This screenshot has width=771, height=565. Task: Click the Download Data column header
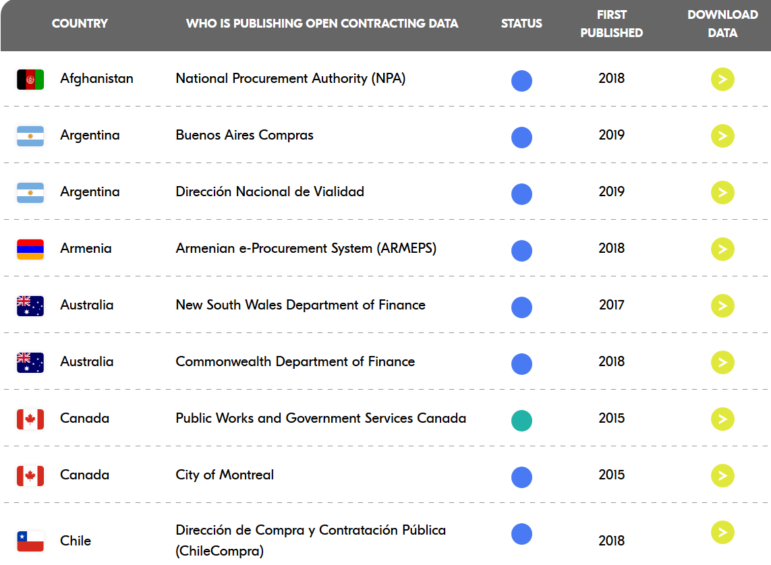coord(722,24)
